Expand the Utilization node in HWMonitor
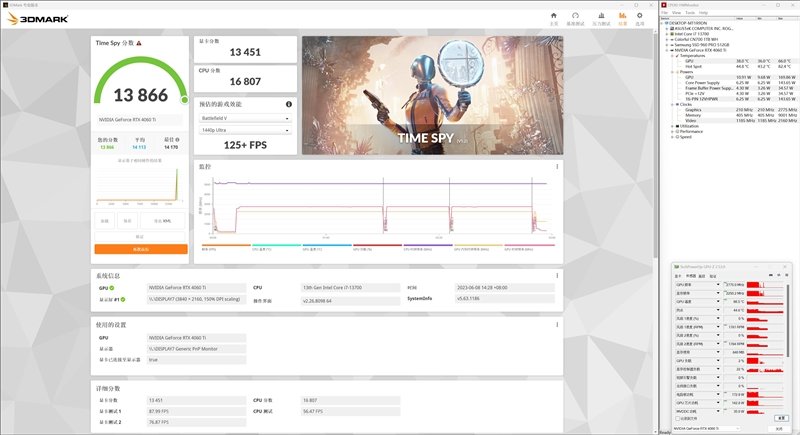 pos(672,126)
